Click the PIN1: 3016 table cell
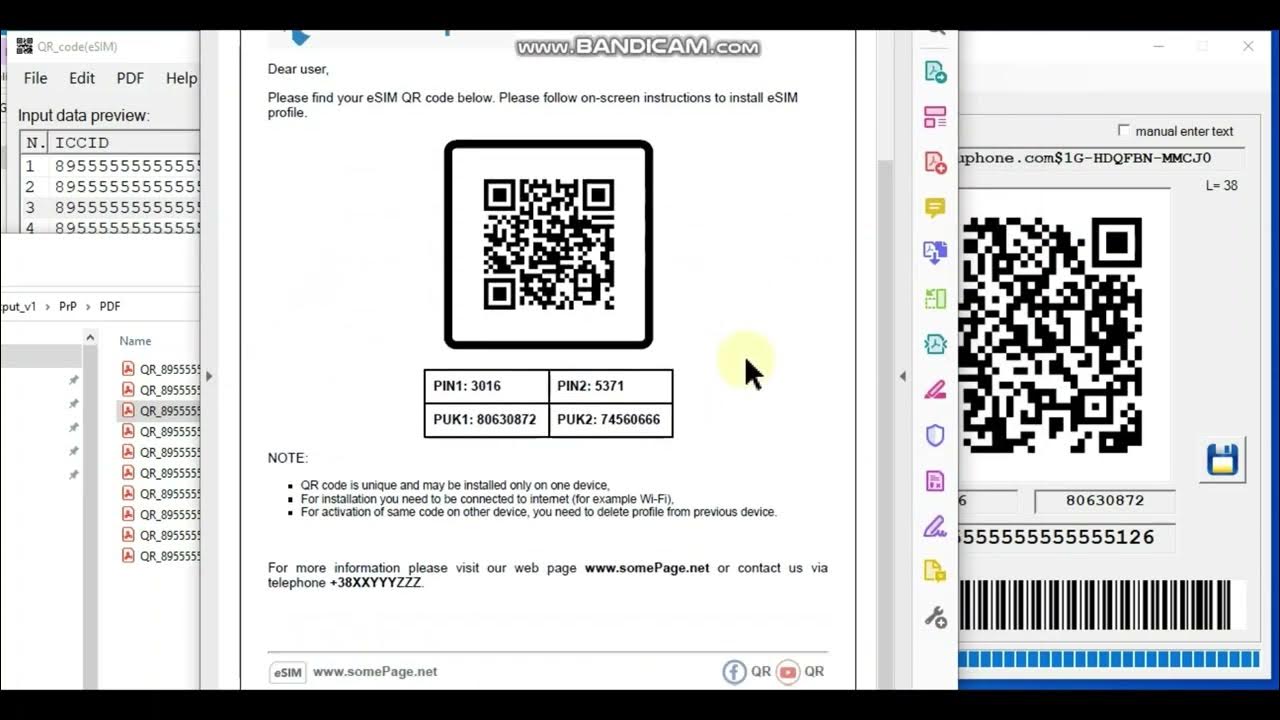 (x=487, y=386)
